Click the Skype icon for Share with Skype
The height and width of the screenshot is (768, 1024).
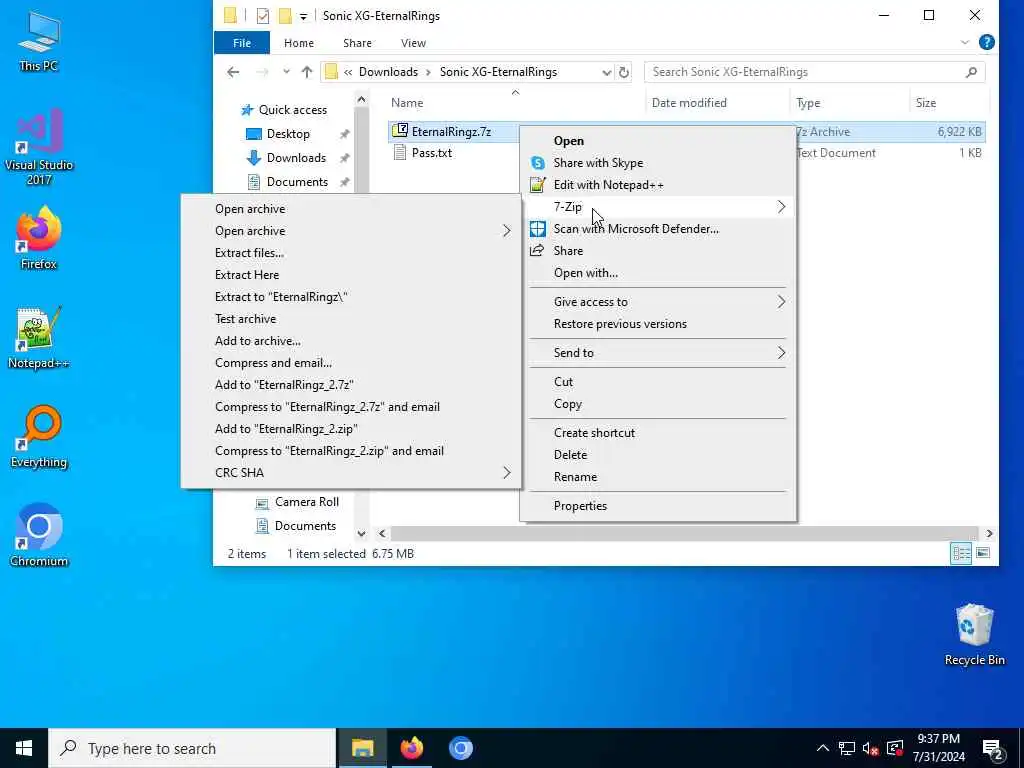[x=537, y=163]
